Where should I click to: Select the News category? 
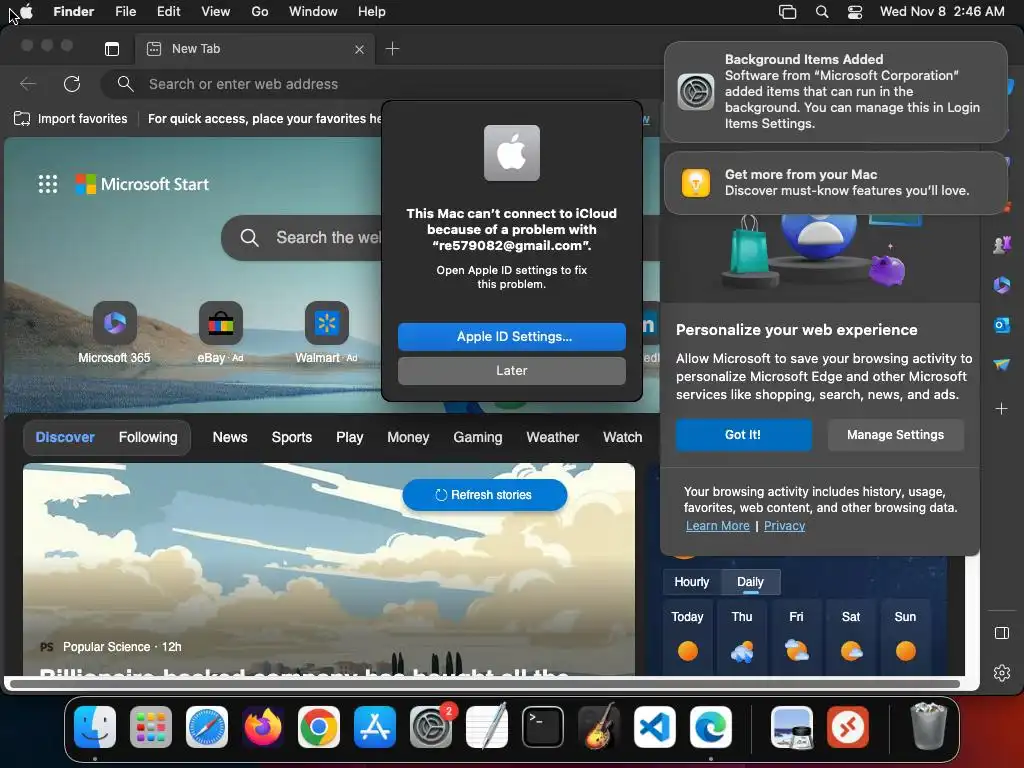pyautogui.click(x=230, y=437)
